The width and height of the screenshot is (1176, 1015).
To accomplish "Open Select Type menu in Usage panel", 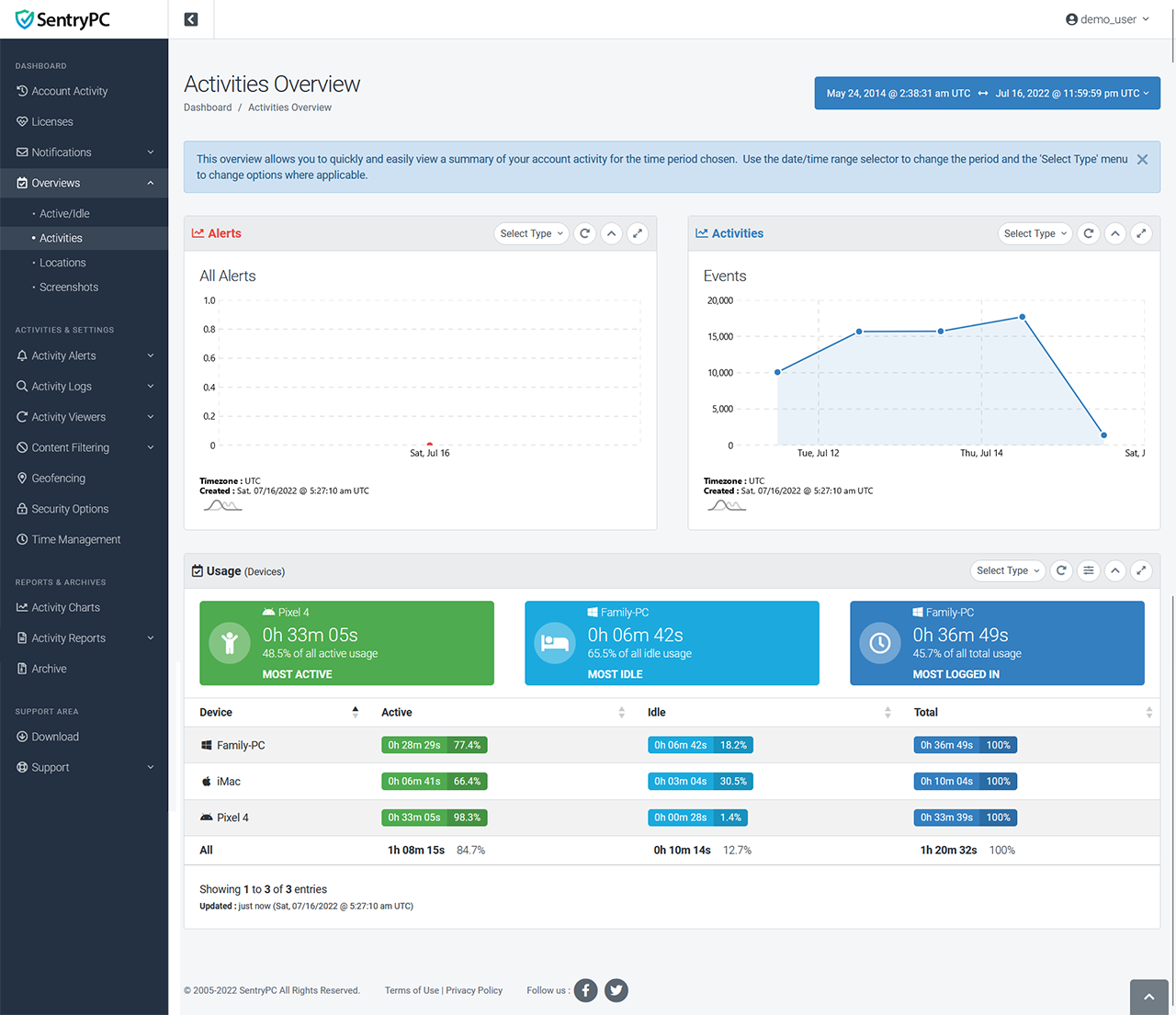I will click(x=1008, y=570).
